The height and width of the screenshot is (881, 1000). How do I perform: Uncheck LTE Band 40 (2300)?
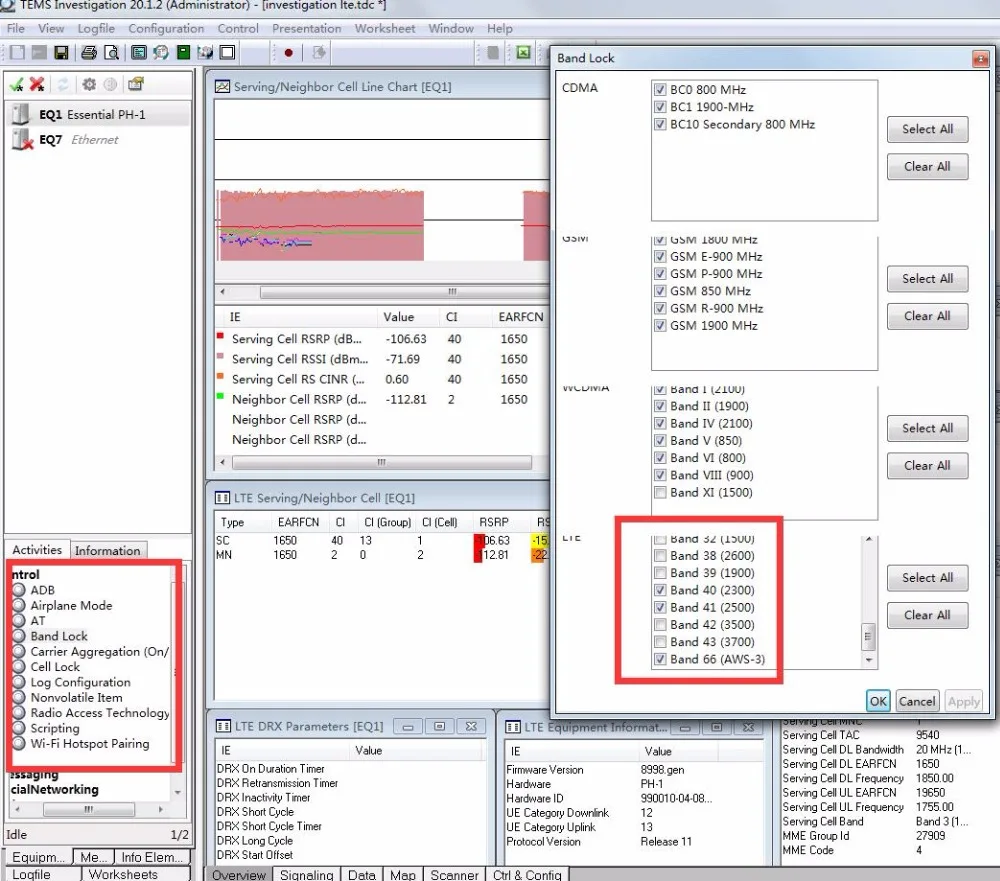pyautogui.click(x=660, y=590)
